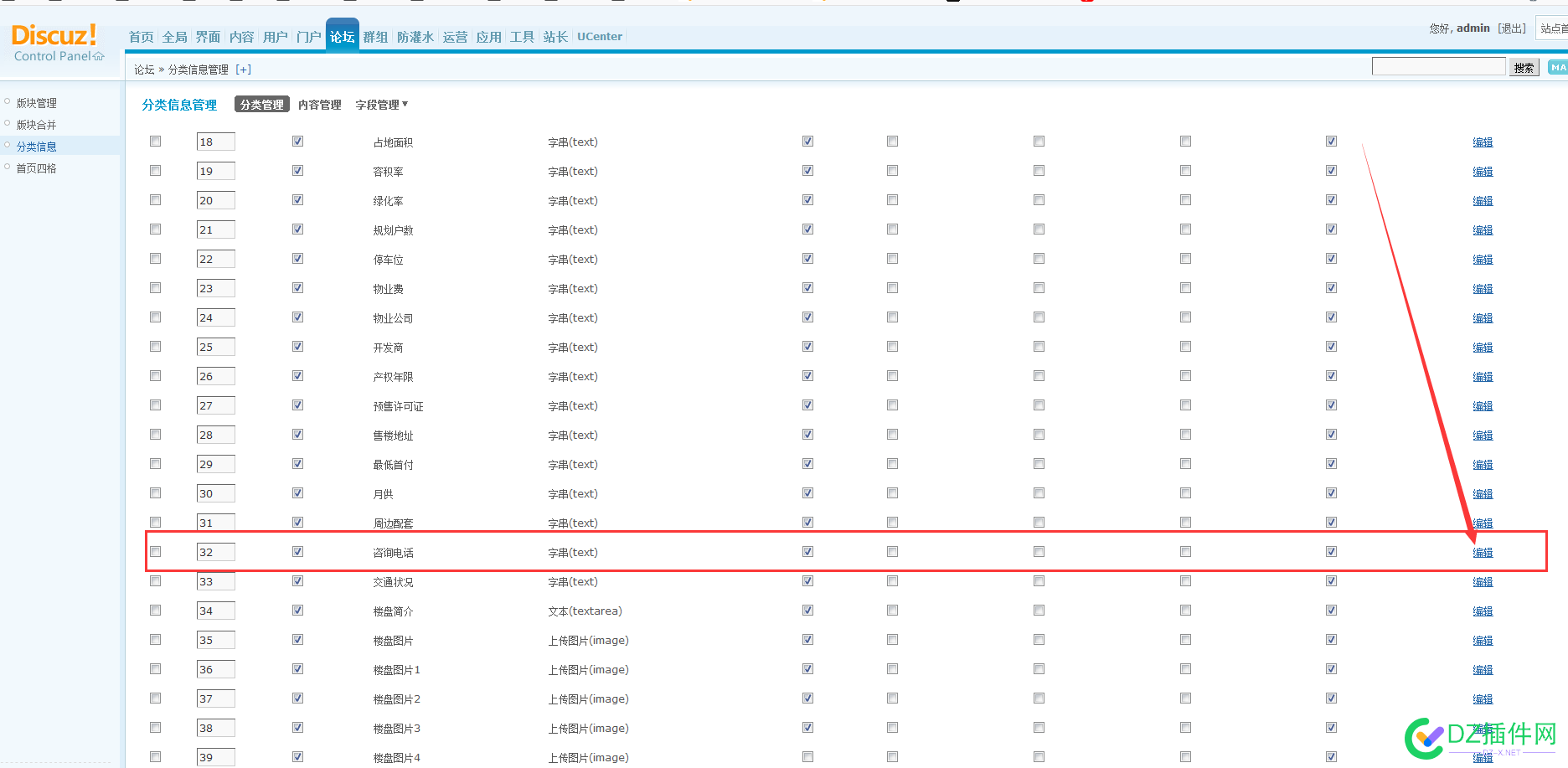Enable the leftmost checkbox of row 32

click(155, 551)
